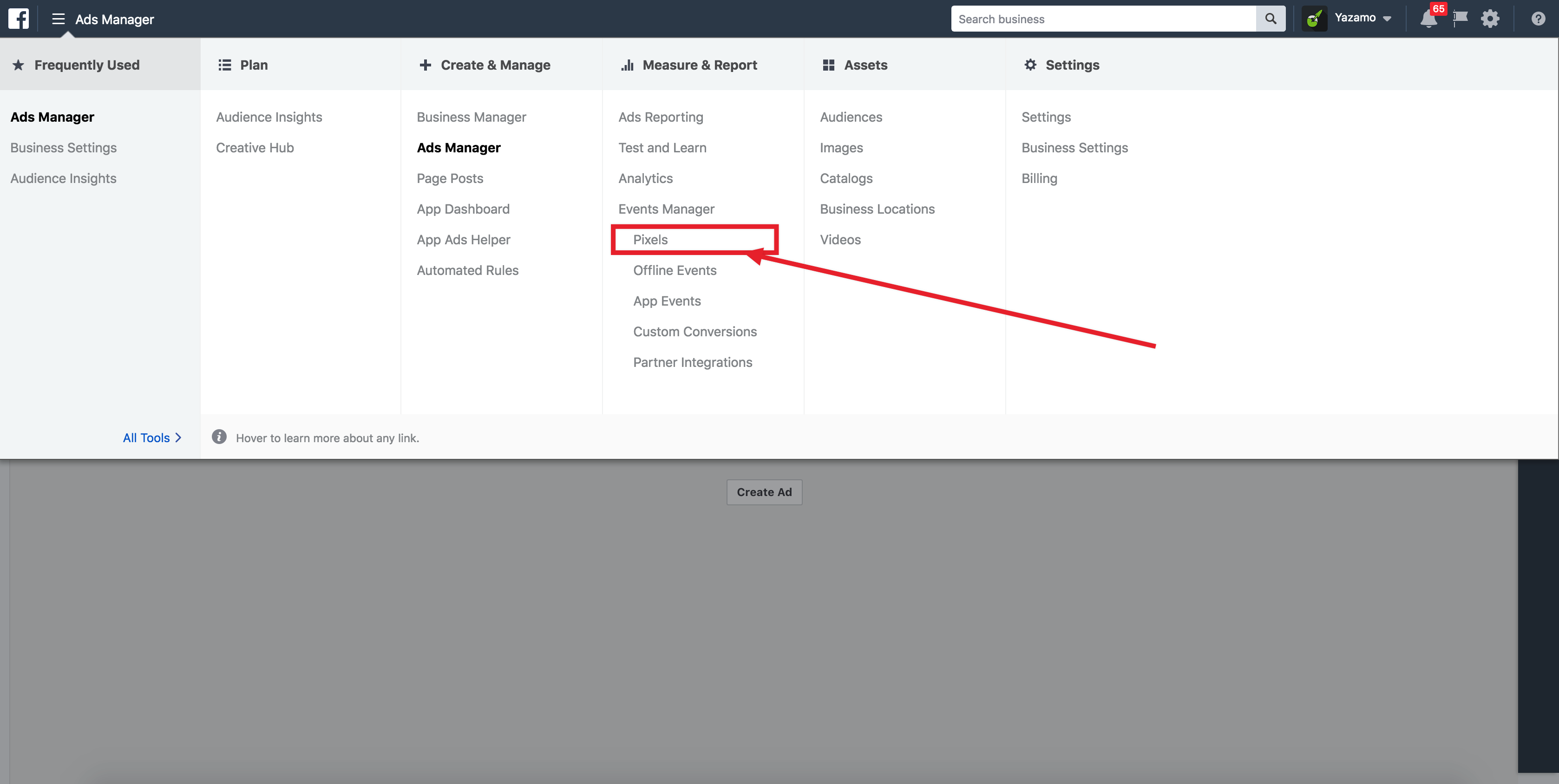Open Billing

coord(1039,178)
